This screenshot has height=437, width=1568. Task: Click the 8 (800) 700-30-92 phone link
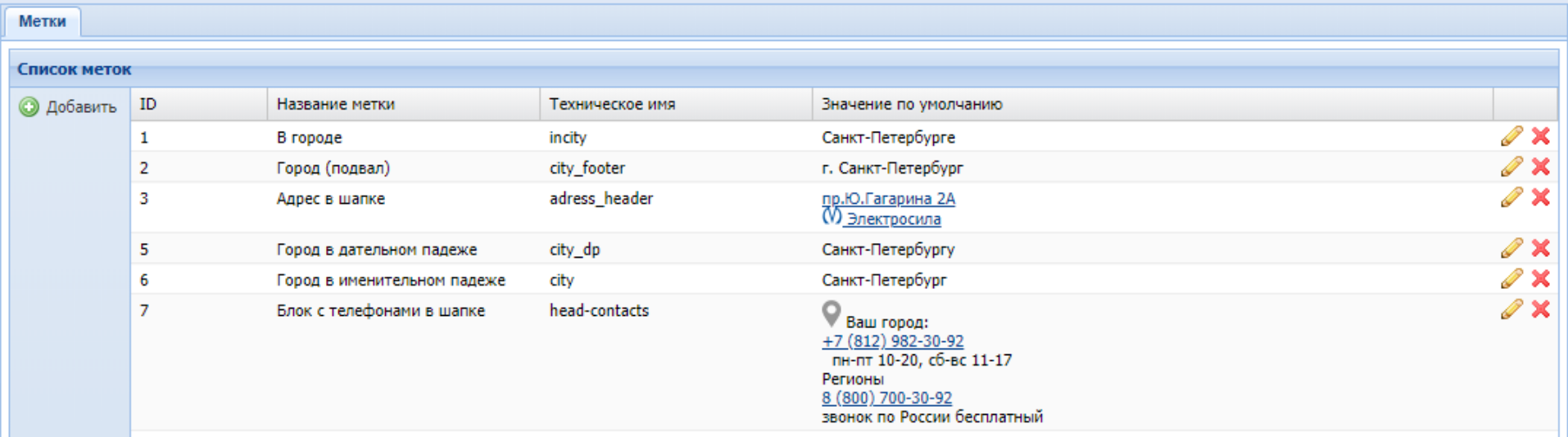[886, 398]
